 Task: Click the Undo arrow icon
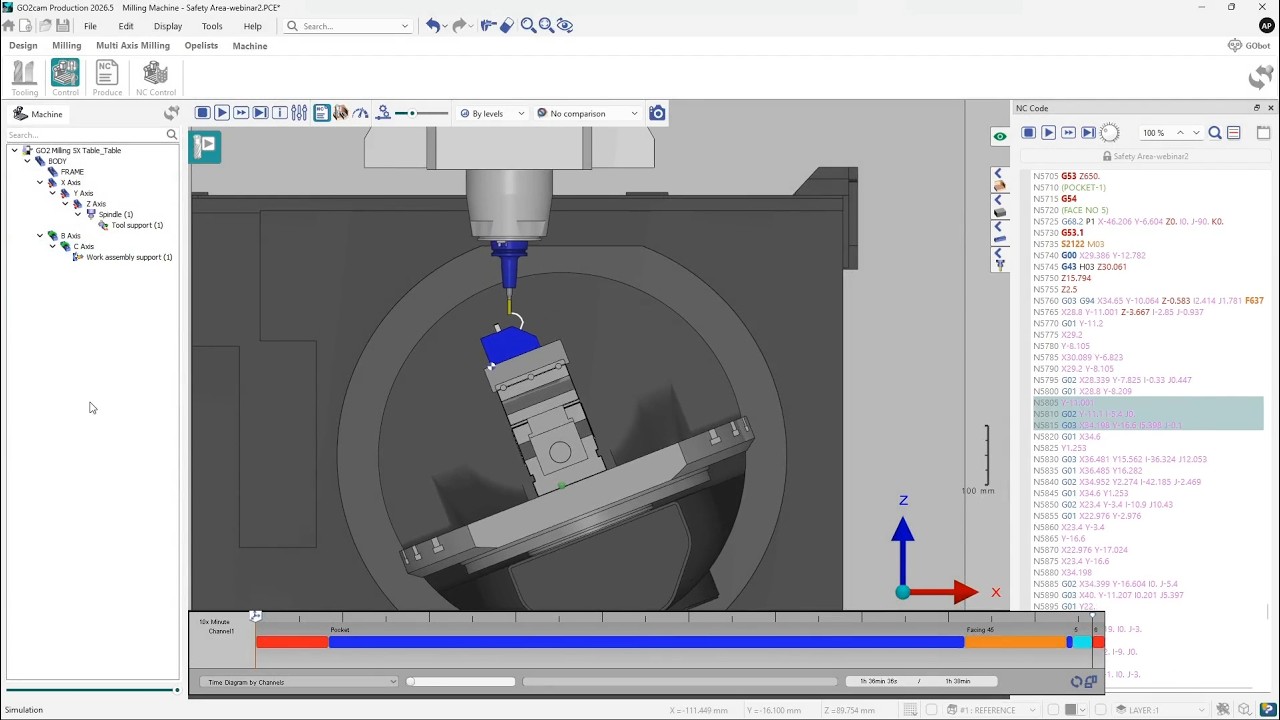point(432,26)
